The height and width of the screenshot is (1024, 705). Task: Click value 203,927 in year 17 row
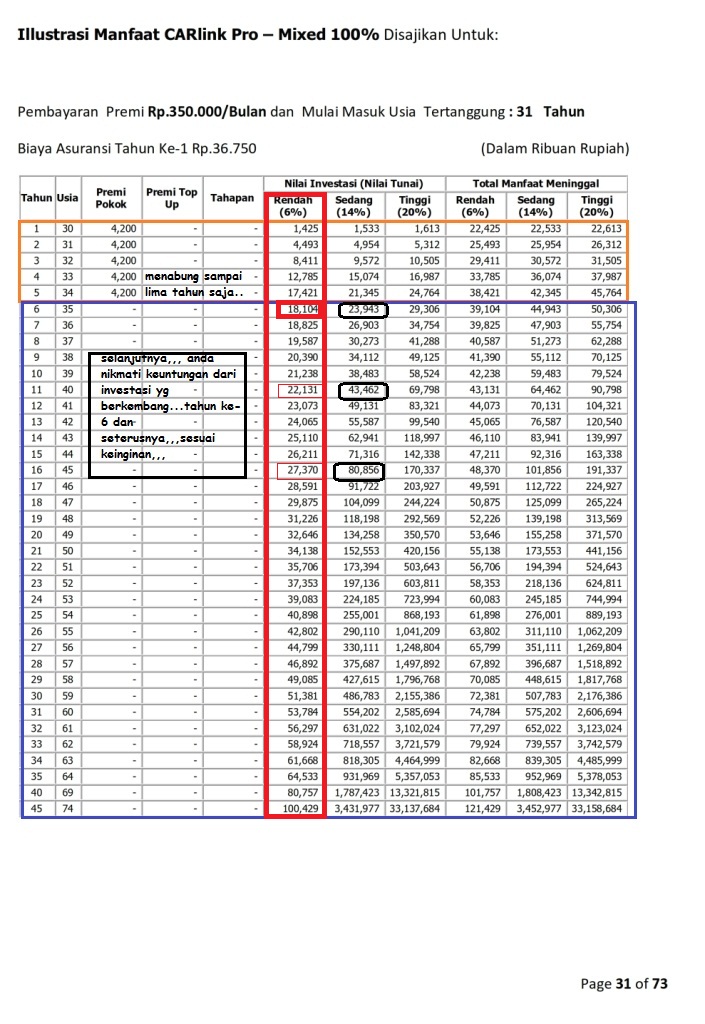point(422,487)
